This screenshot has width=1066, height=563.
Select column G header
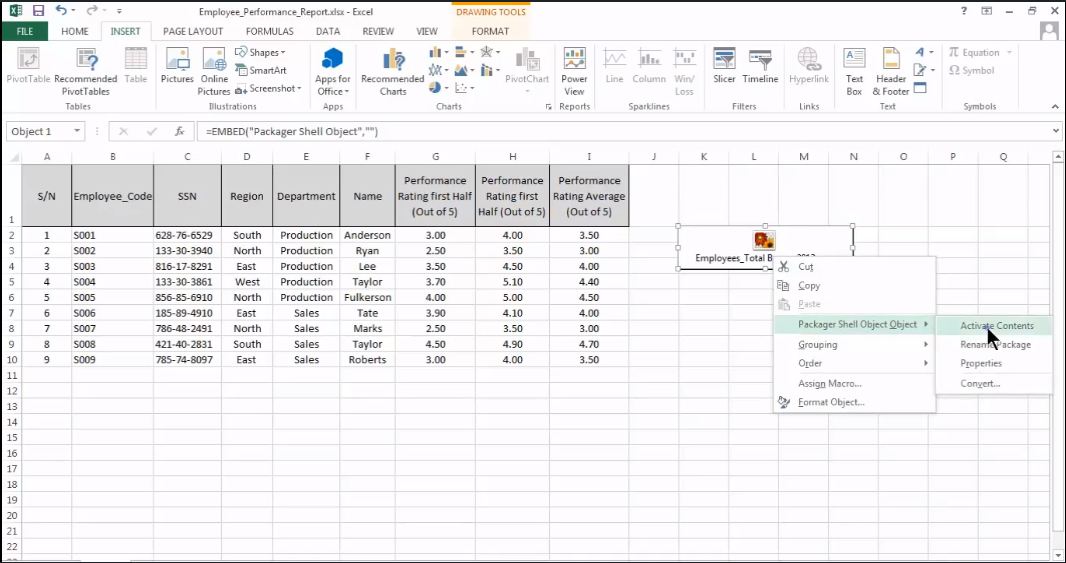pos(435,157)
